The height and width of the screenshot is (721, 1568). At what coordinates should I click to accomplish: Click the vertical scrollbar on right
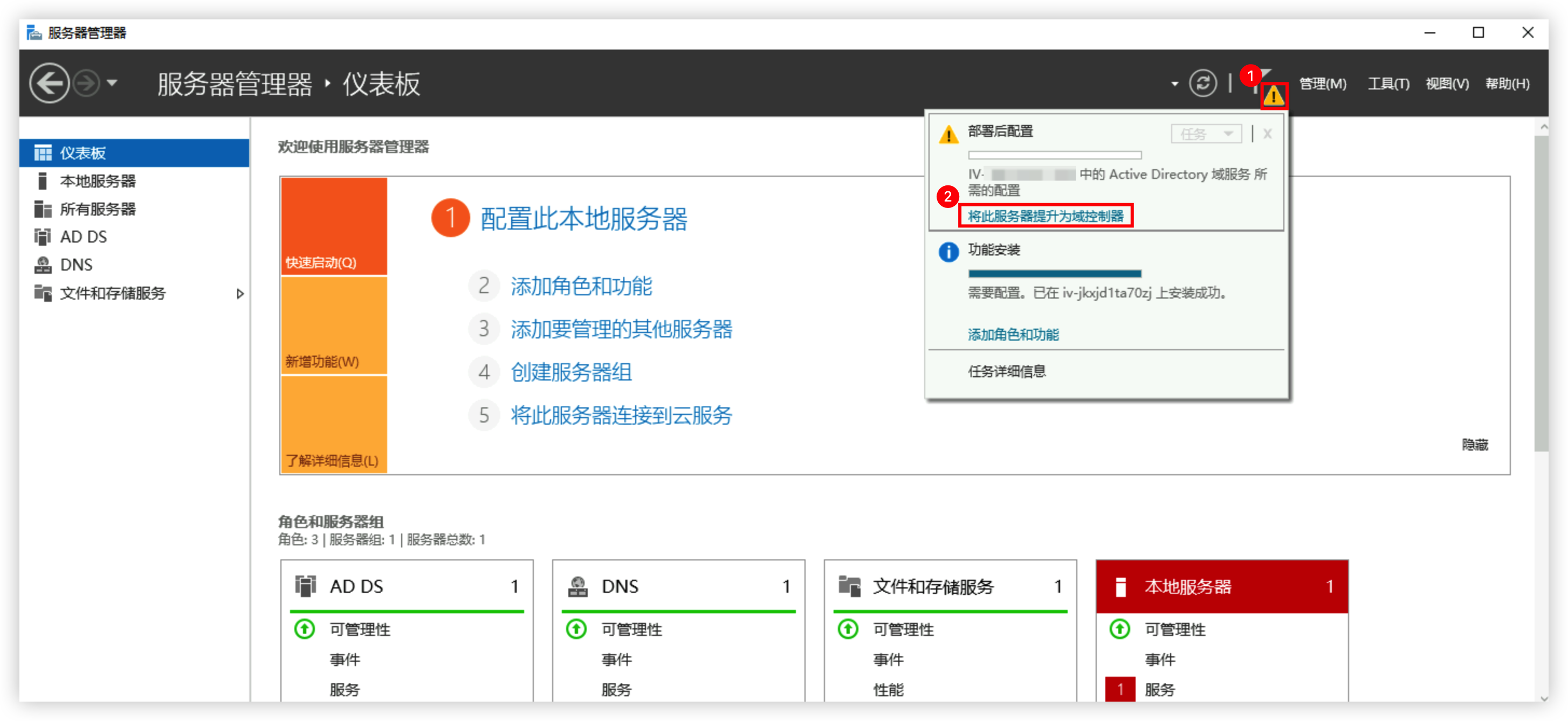(1541, 293)
